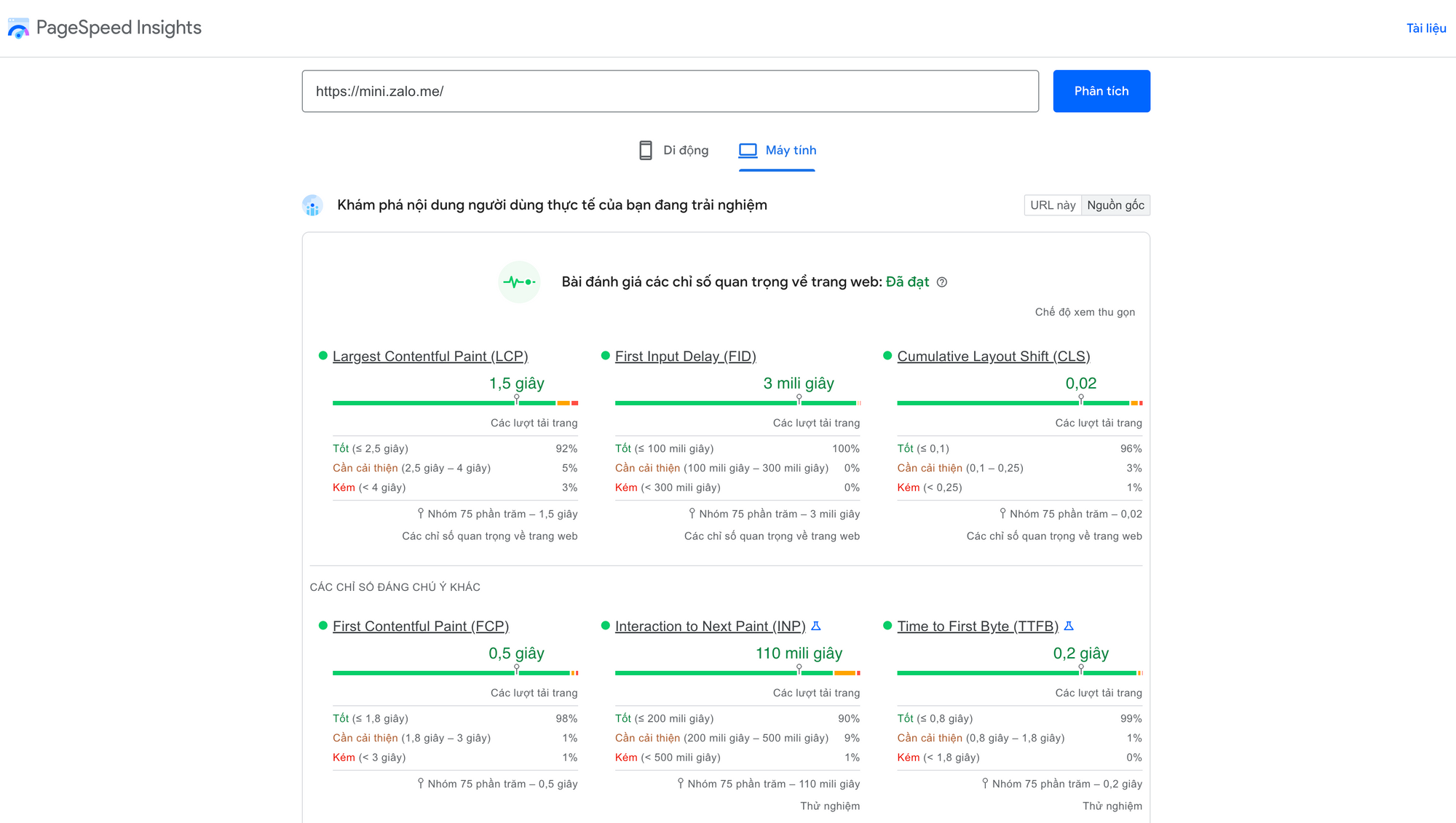Click the mobile phone icon for Di động

(645, 150)
